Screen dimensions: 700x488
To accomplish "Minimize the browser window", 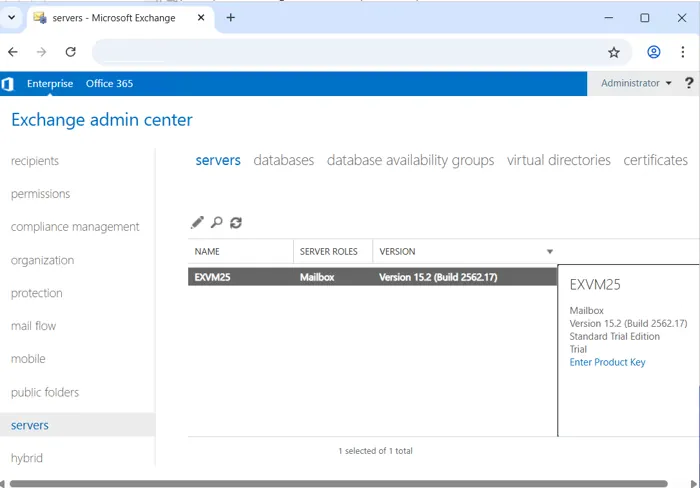I will [x=608, y=18].
